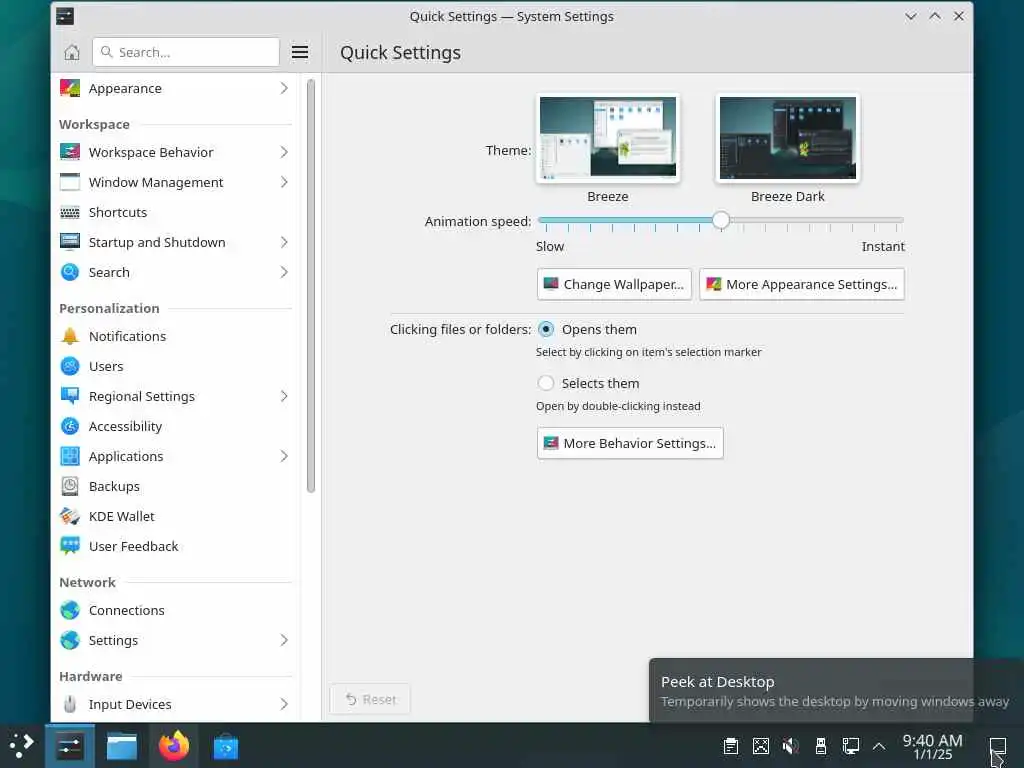The height and width of the screenshot is (768, 1024).
Task: Expand the Startup and Shutdown chevron
Action: click(x=284, y=242)
